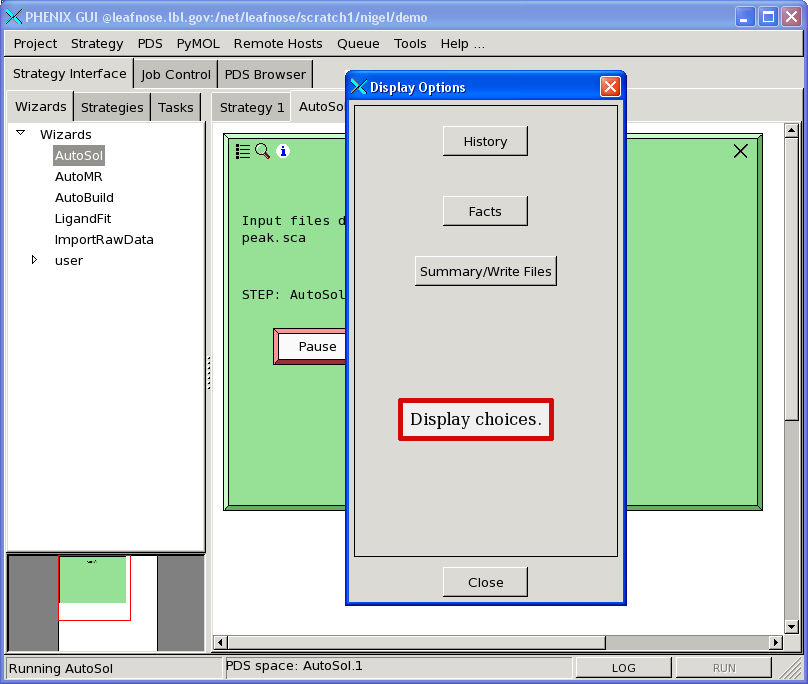Open the Strategy menu
808x684 pixels.
pyautogui.click(x=97, y=43)
